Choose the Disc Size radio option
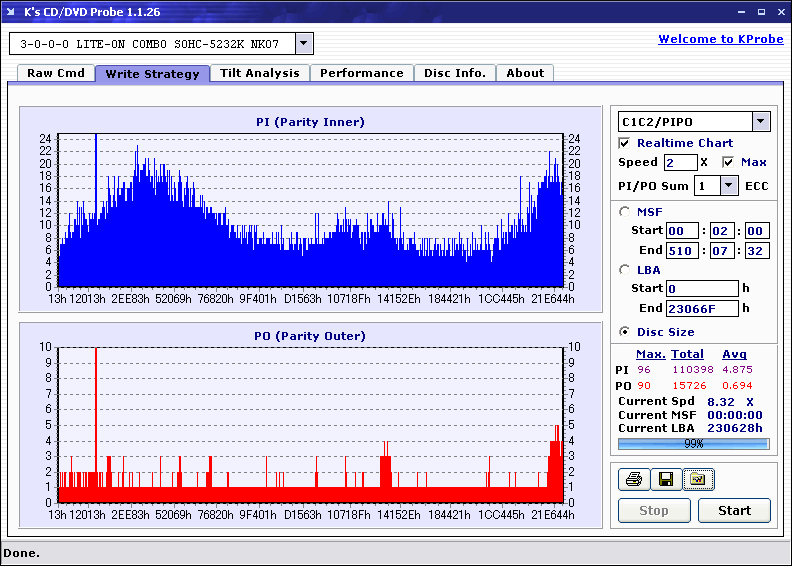The height and width of the screenshot is (566, 792). [x=625, y=332]
